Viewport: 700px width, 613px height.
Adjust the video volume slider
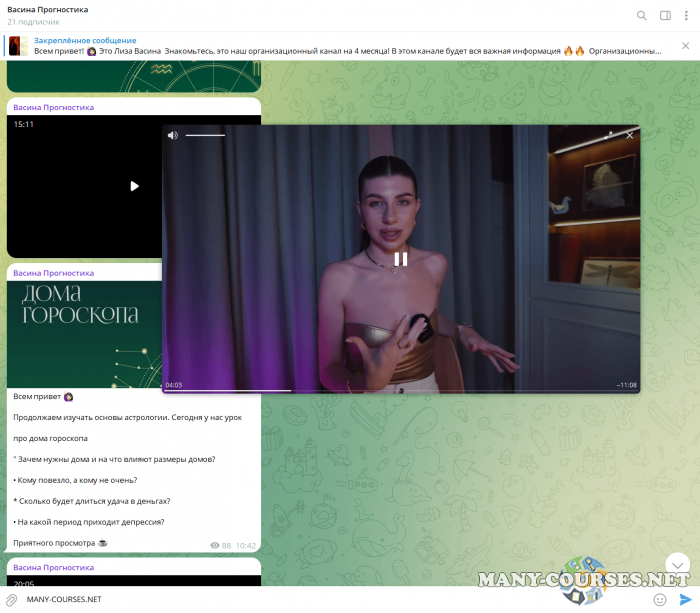tap(205, 135)
